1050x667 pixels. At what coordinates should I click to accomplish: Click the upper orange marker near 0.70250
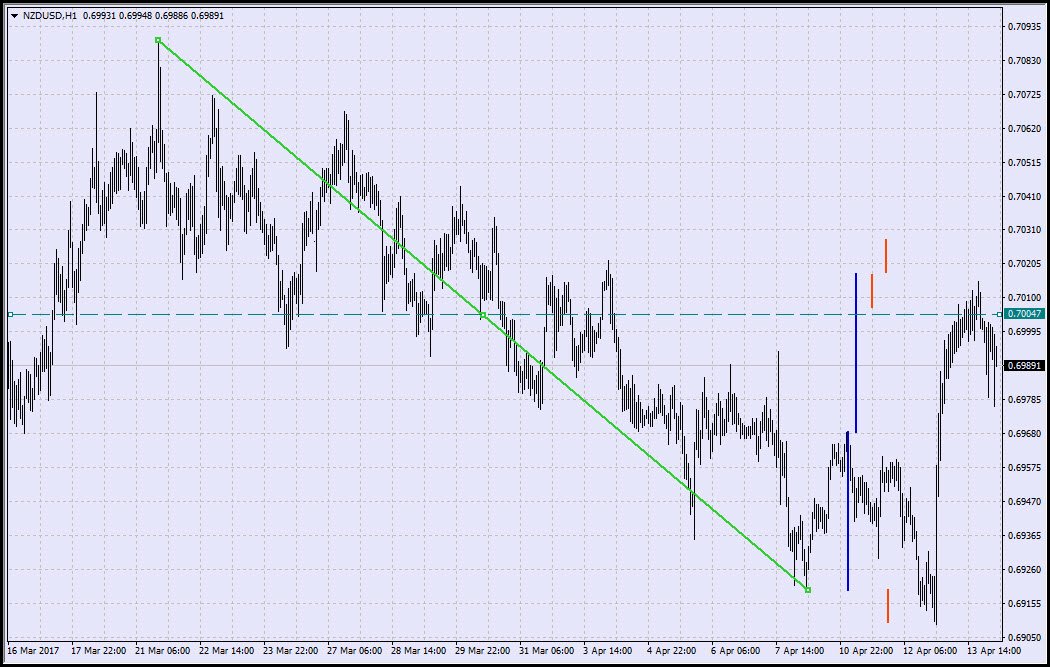coord(886,255)
